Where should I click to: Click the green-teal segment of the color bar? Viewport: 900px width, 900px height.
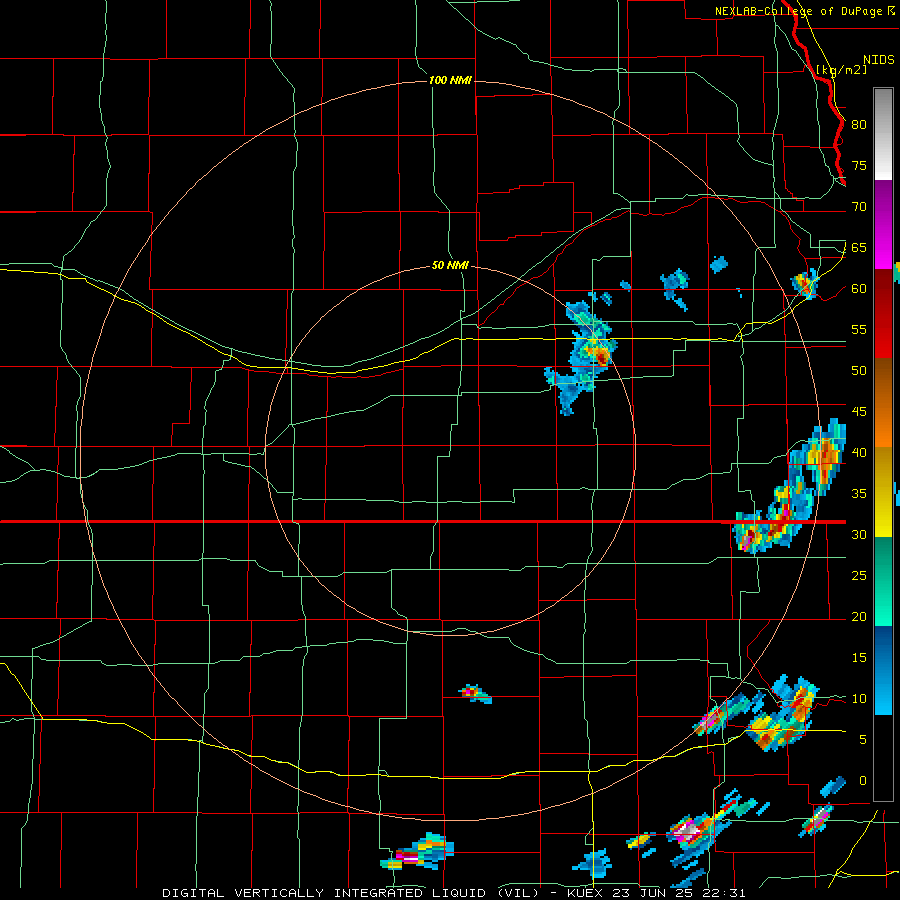point(883,581)
